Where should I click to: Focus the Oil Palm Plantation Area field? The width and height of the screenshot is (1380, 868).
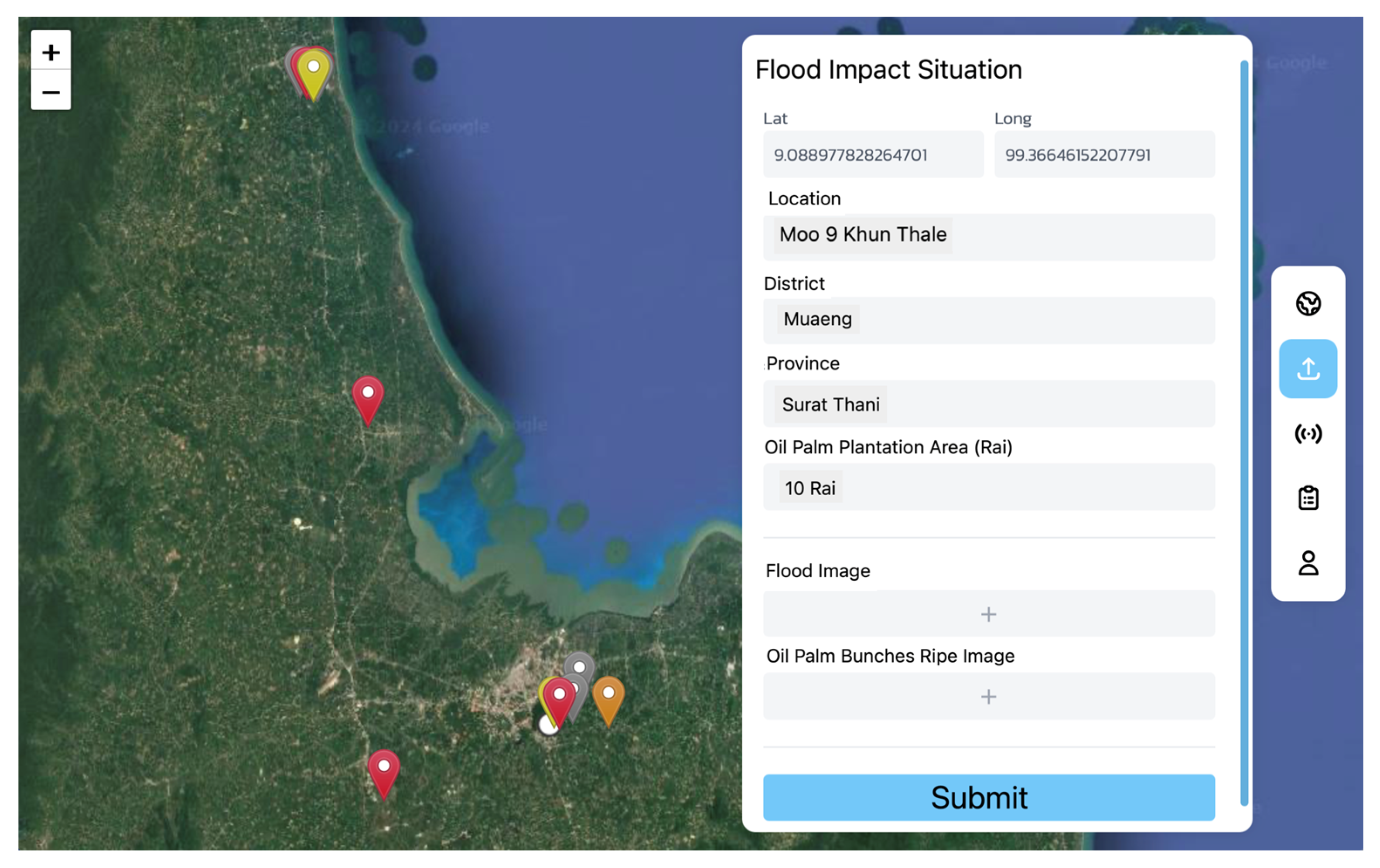(x=988, y=487)
